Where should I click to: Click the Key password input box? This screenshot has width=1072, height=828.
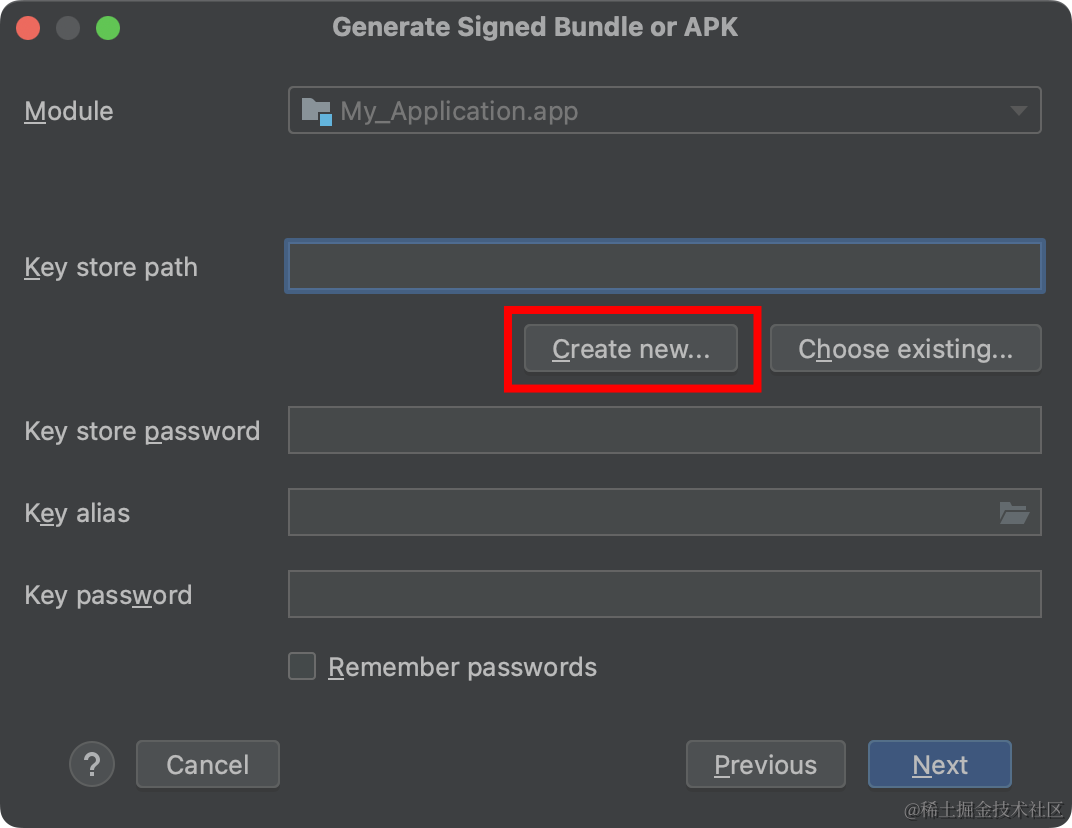[x=664, y=593]
